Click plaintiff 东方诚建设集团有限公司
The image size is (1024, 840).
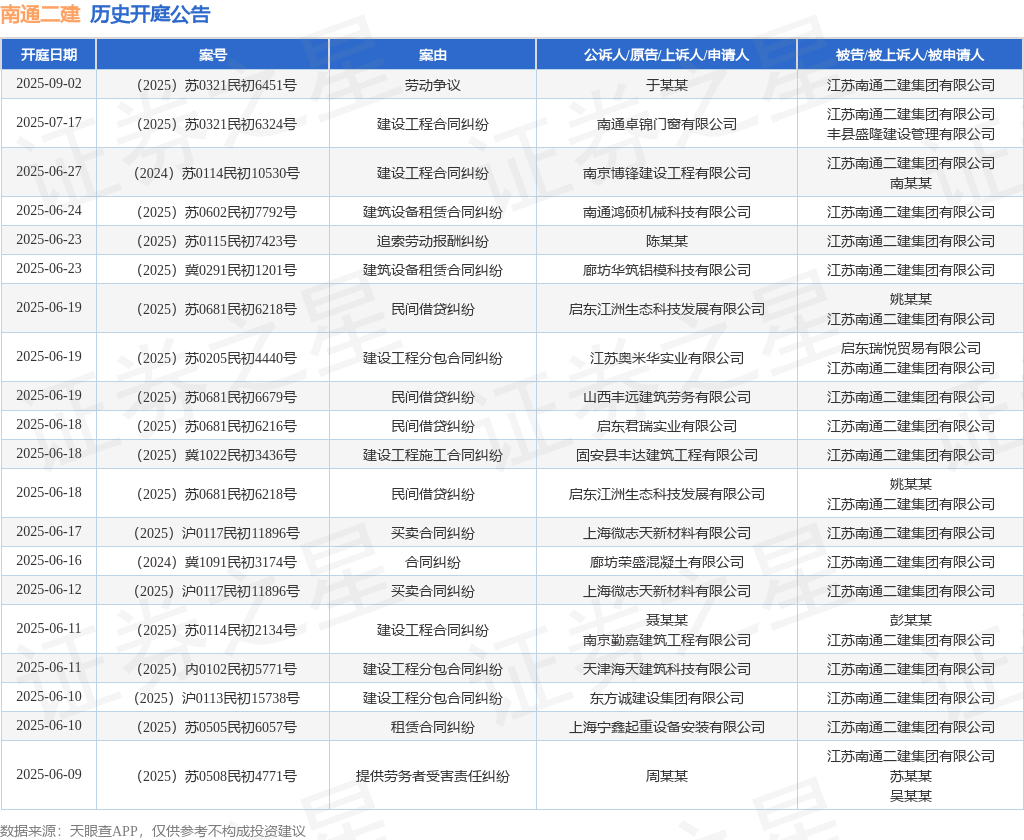(x=667, y=698)
